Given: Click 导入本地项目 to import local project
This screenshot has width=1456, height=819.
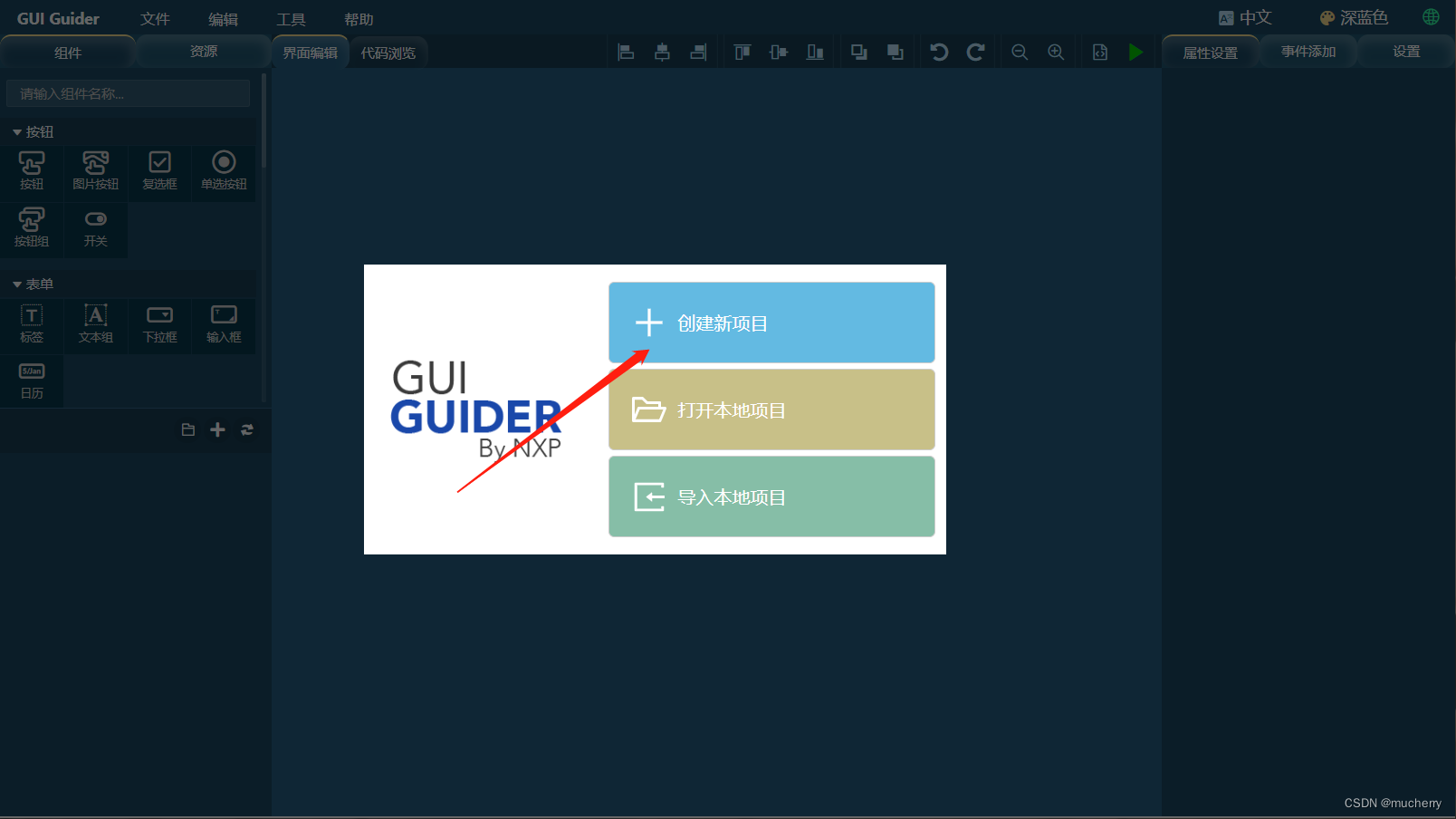Looking at the screenshot, I should click(x=771, y=496).
